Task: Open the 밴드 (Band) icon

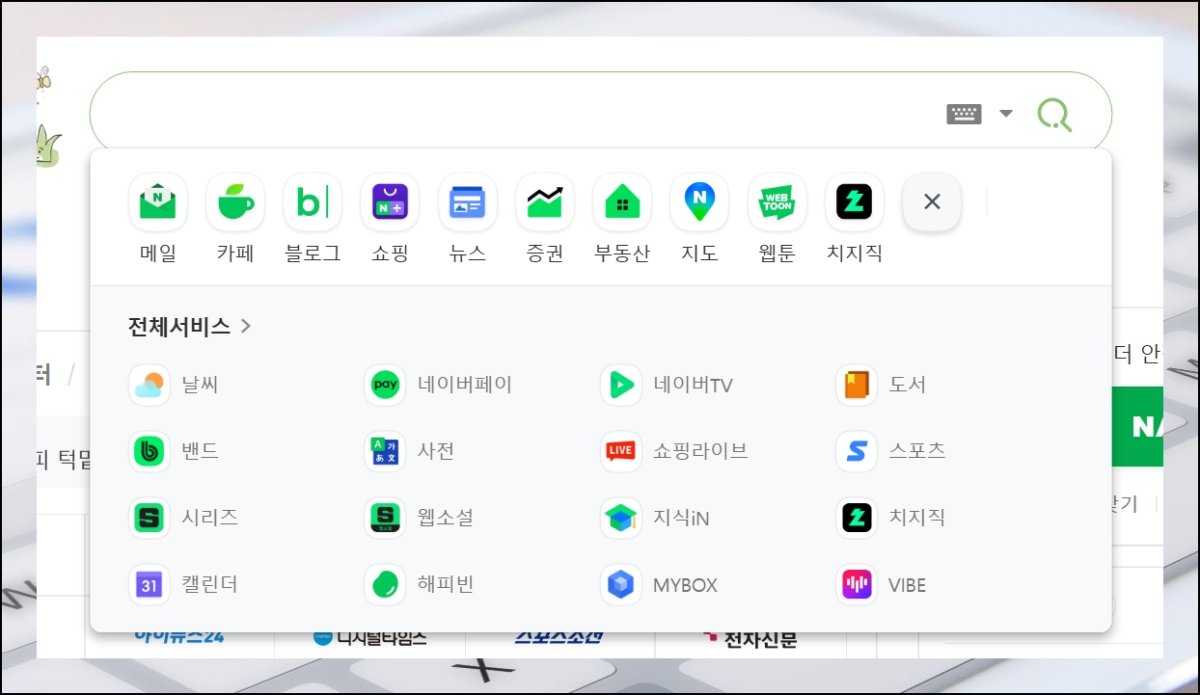Action: pos(149,451)
